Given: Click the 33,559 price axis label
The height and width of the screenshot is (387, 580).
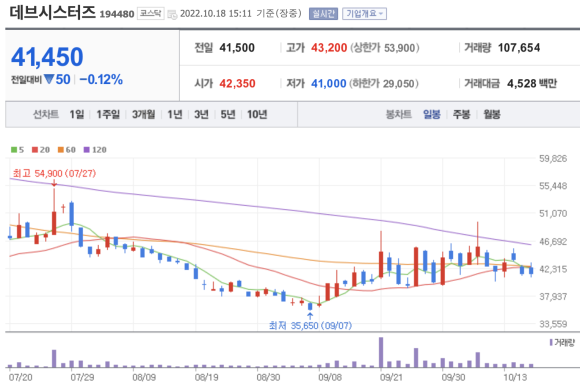Looking at the screenshot, I should (x=553, y=324).
